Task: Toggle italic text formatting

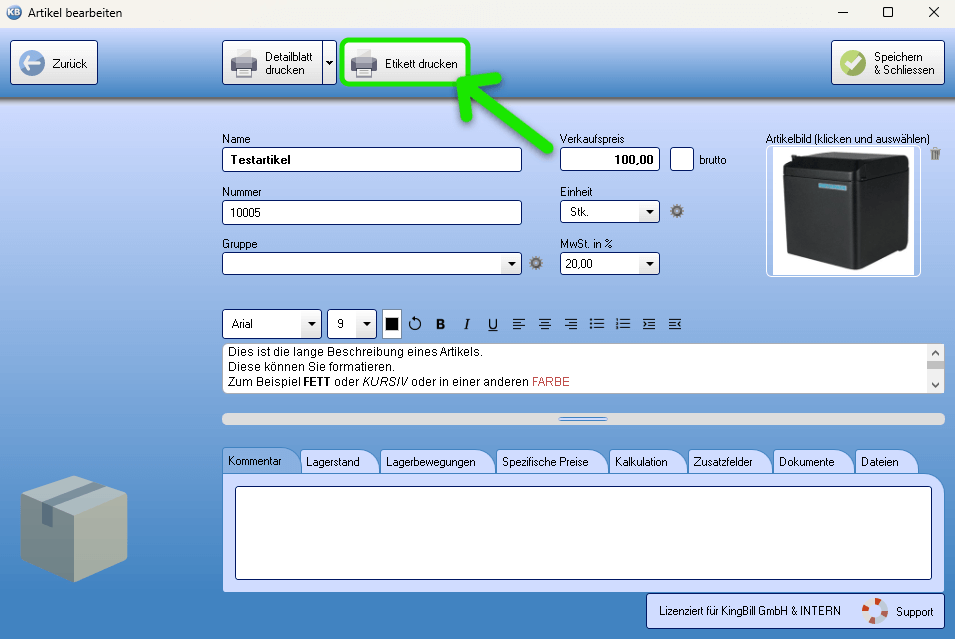Action: (x=466, y=324)
